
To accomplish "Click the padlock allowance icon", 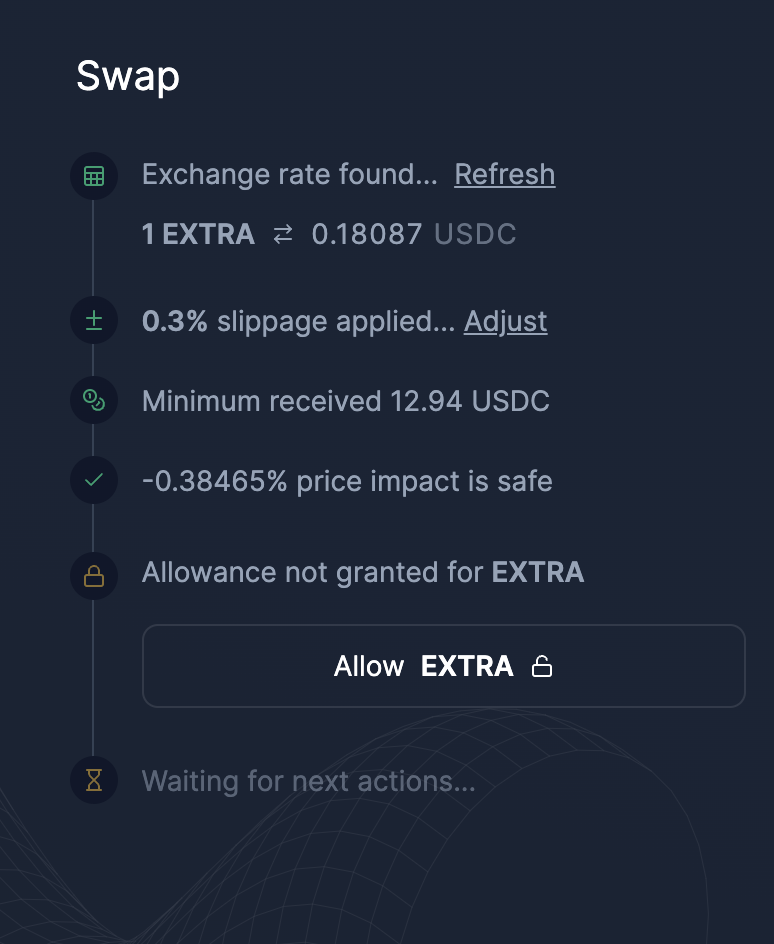I will coord(94,576).
